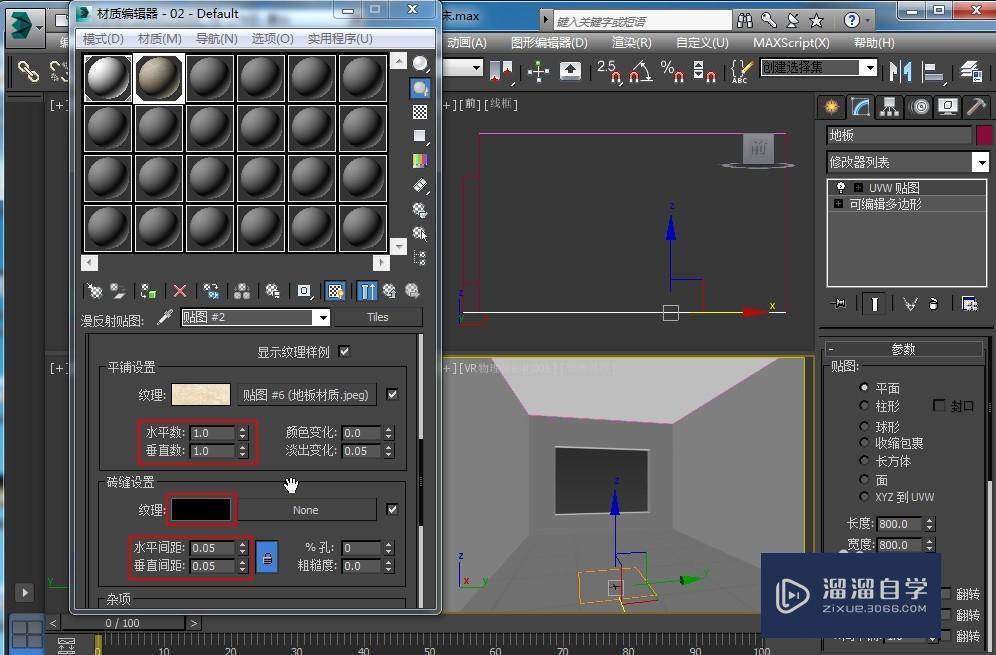996x655 pixels.
Task: Open the 修改器列表 dropdown
Action: click(980, 162)
